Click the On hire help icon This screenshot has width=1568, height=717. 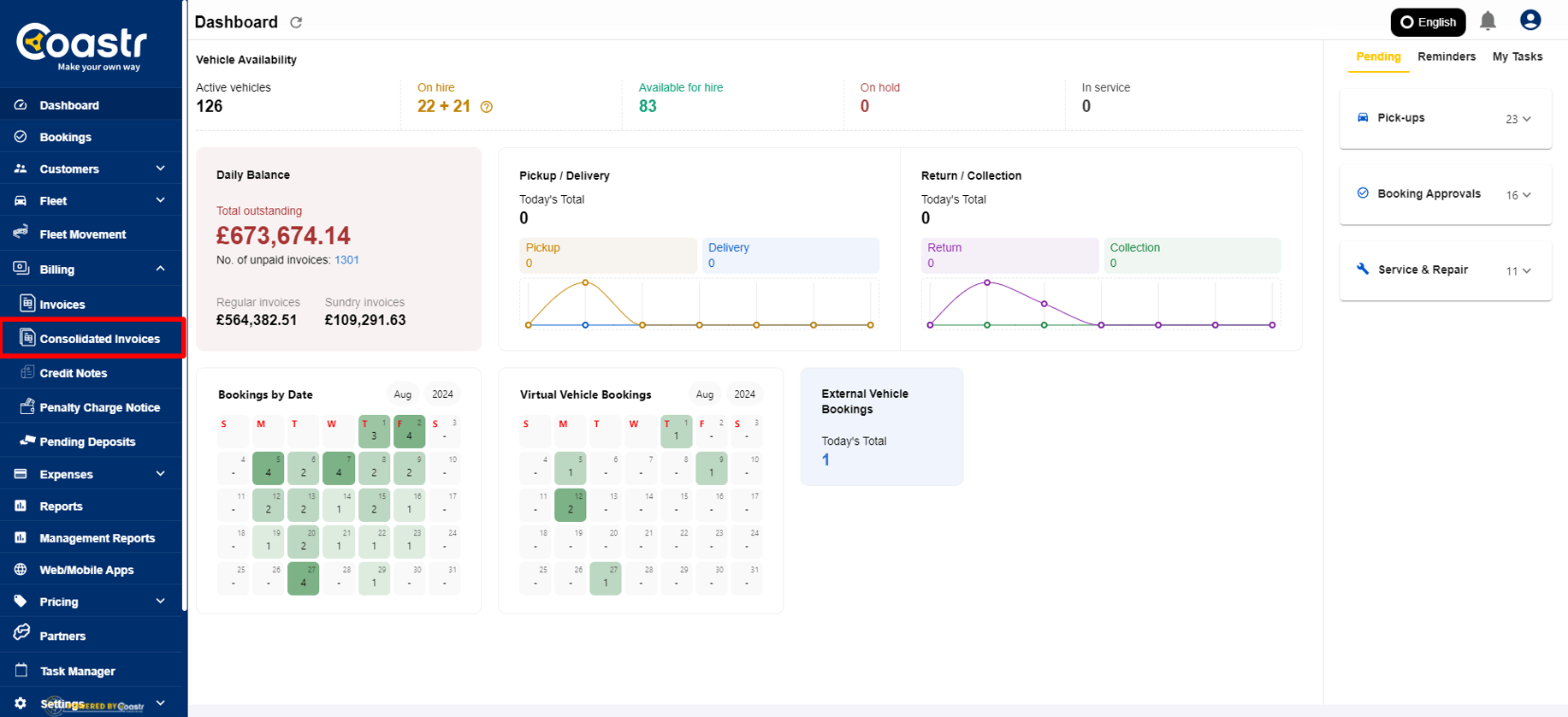click(x=487, y=107)
